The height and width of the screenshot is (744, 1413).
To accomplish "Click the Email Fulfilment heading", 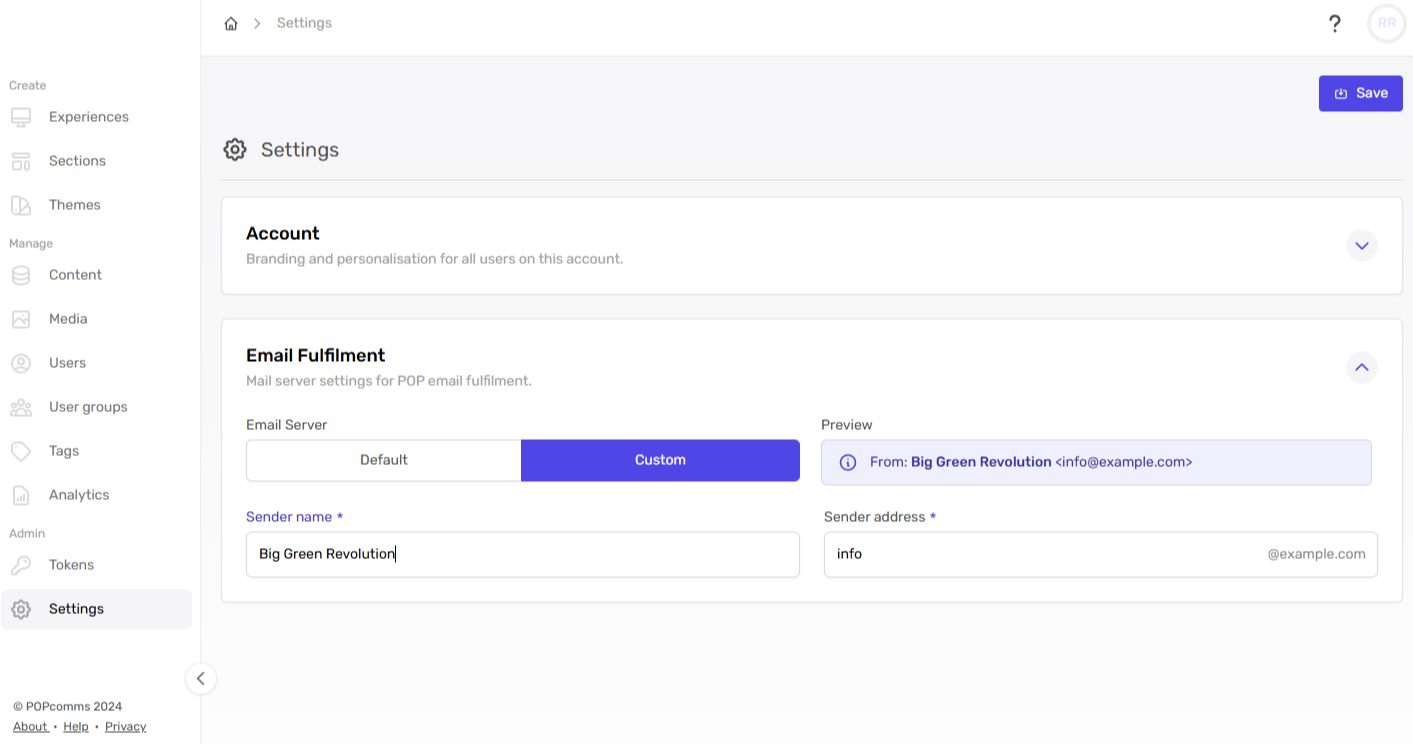I will [x=316, y=355].
